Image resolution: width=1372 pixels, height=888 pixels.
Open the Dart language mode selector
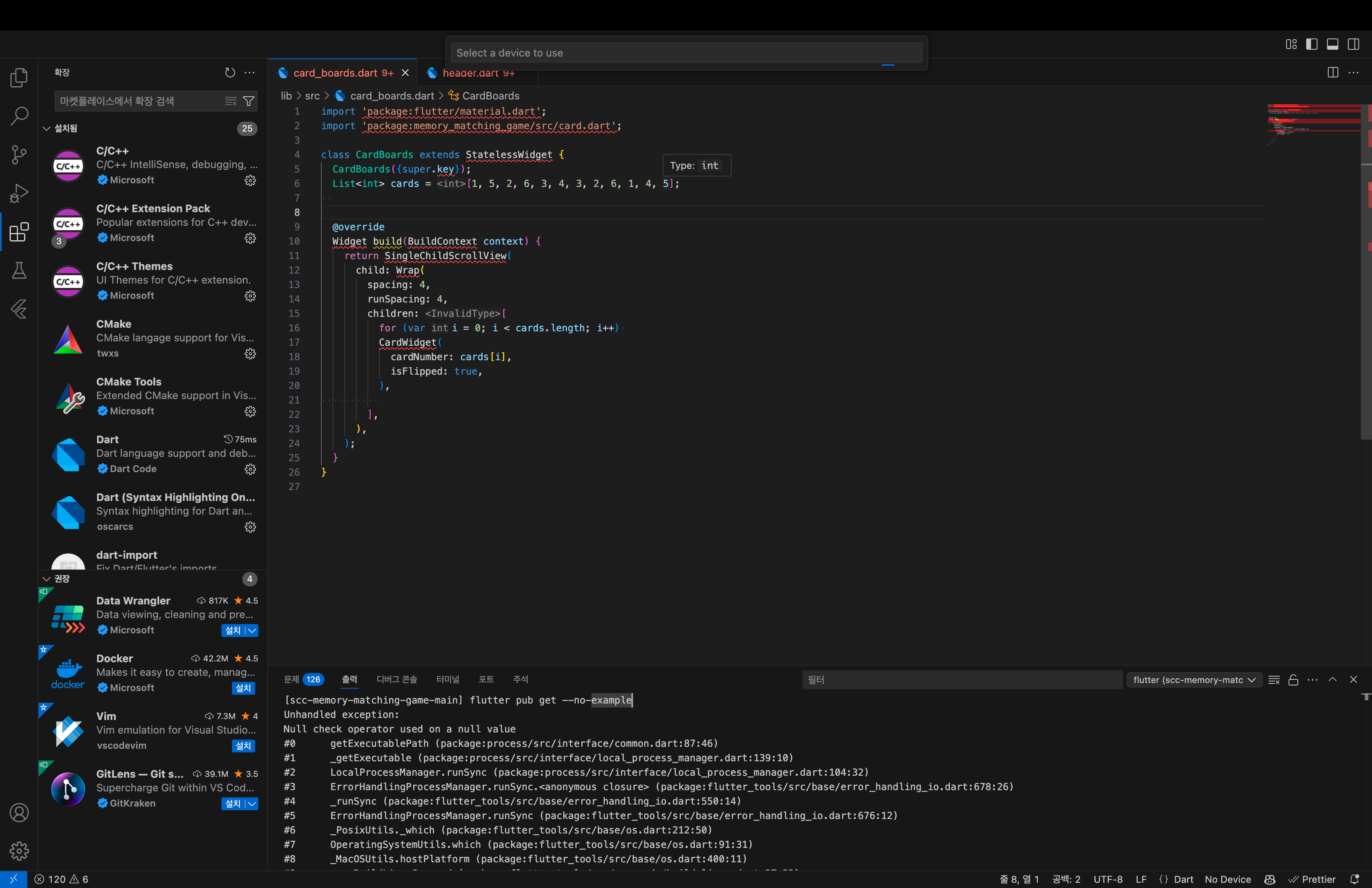point(1183,879)
